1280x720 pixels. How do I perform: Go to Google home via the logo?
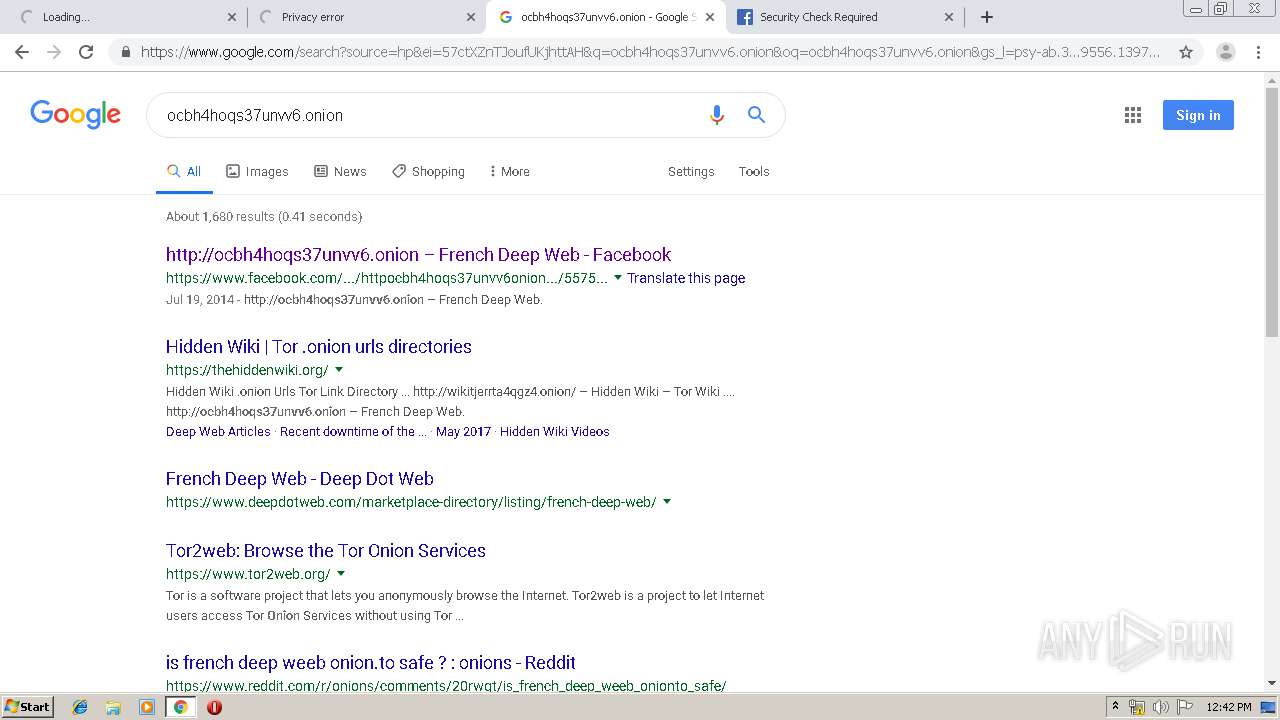pos(76,114)
